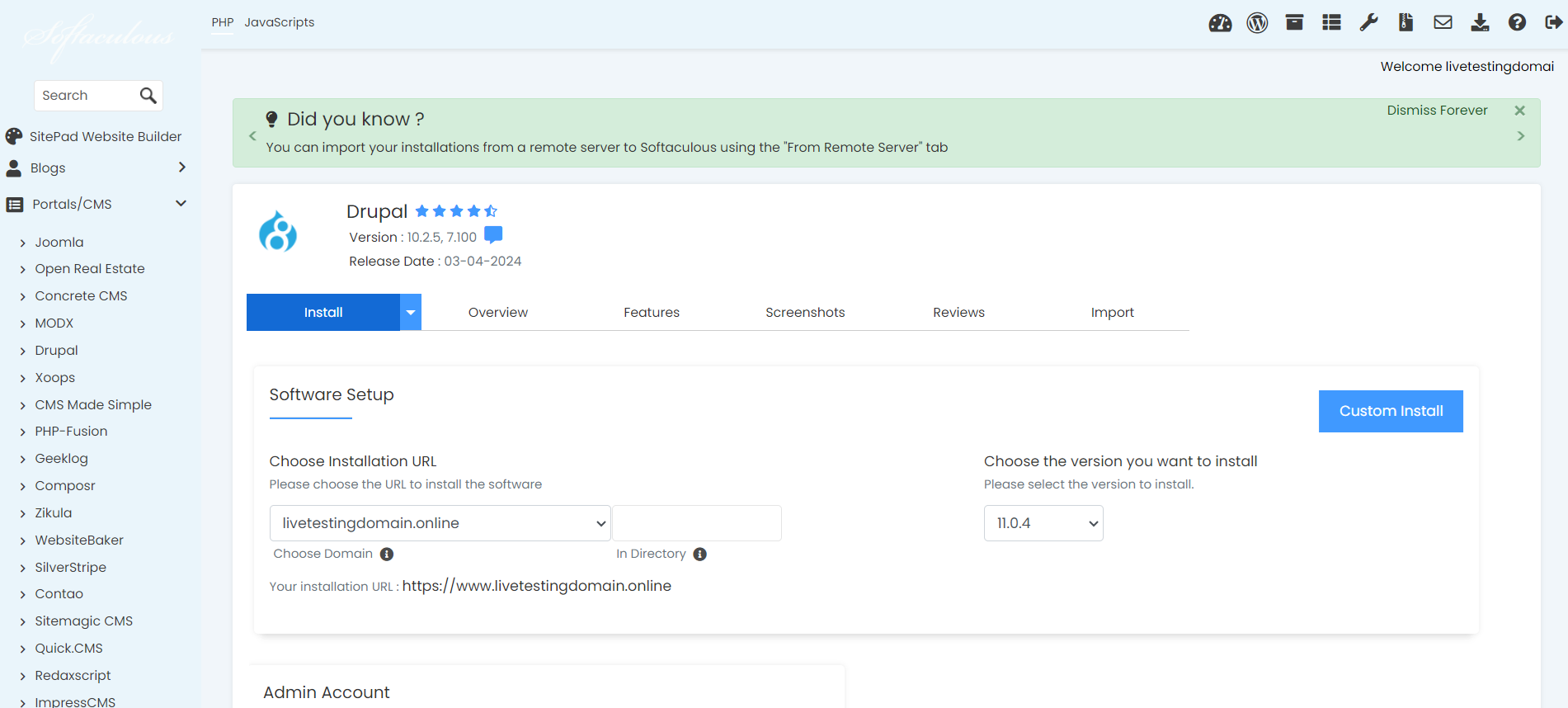Open the PHP menu
This screenshot has height=708, width=1568.
coord(223,22)
